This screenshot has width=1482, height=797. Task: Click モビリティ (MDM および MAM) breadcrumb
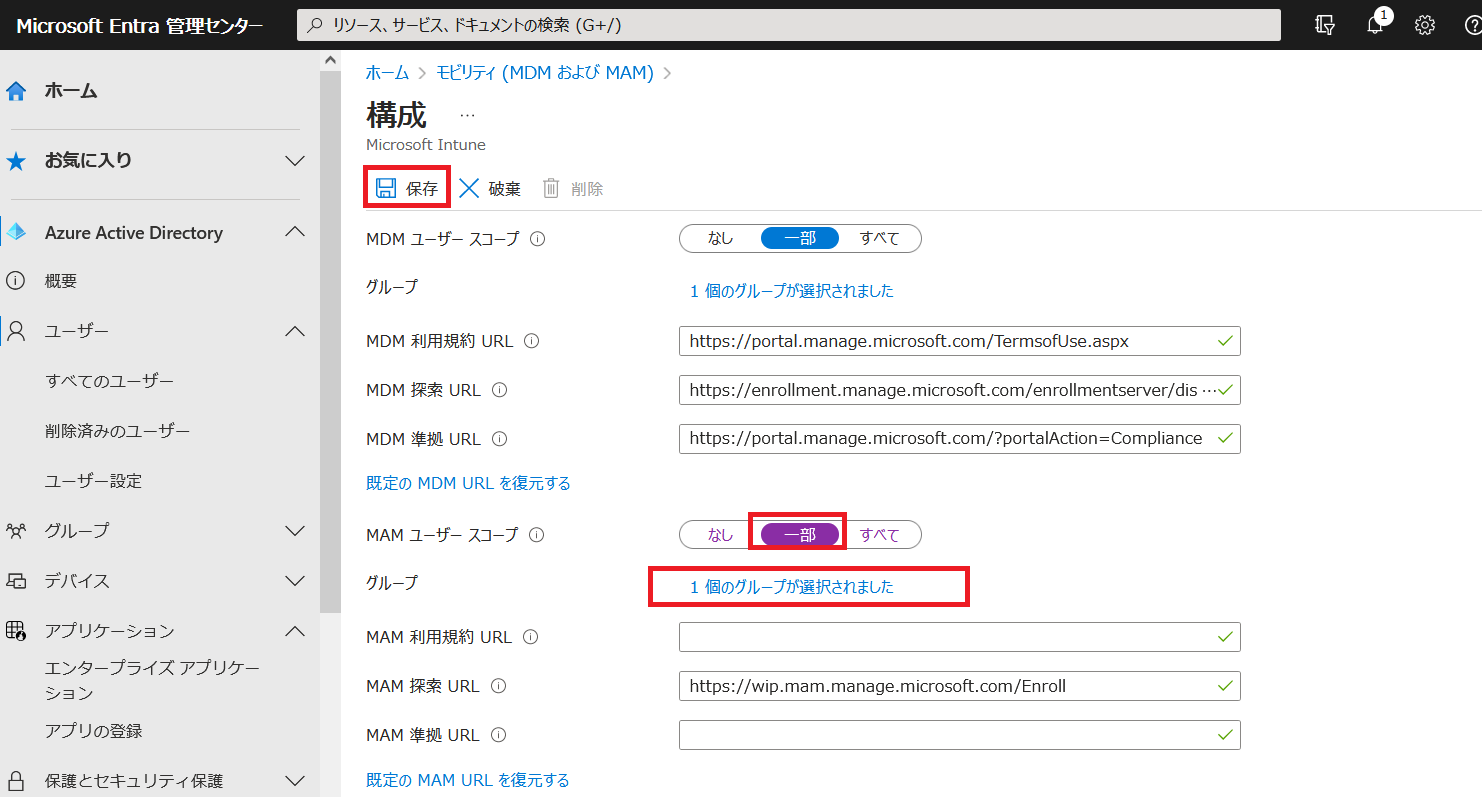(545, 73)
